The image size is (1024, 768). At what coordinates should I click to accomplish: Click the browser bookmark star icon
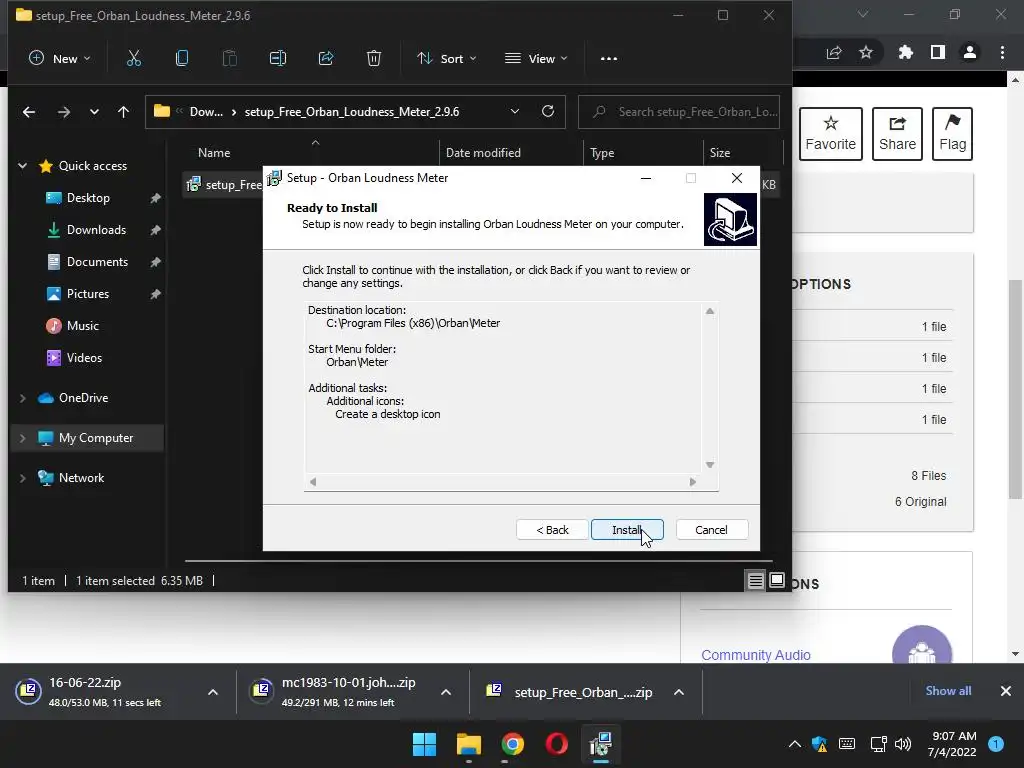point(866,52)
